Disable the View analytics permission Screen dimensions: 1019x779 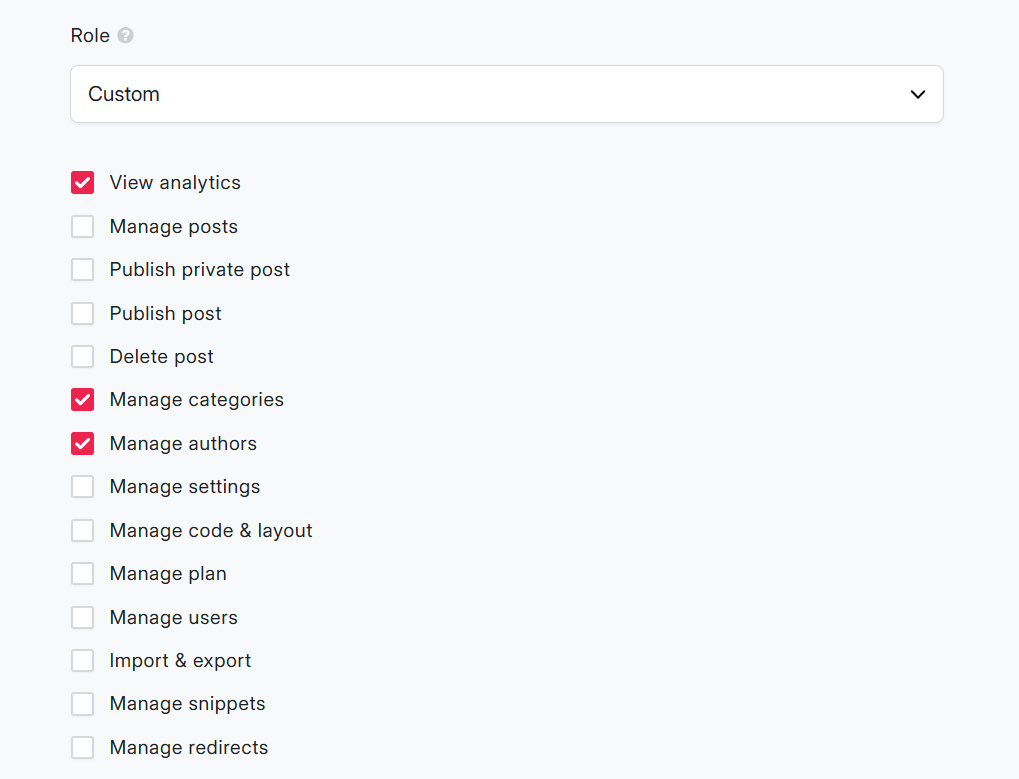82,182
